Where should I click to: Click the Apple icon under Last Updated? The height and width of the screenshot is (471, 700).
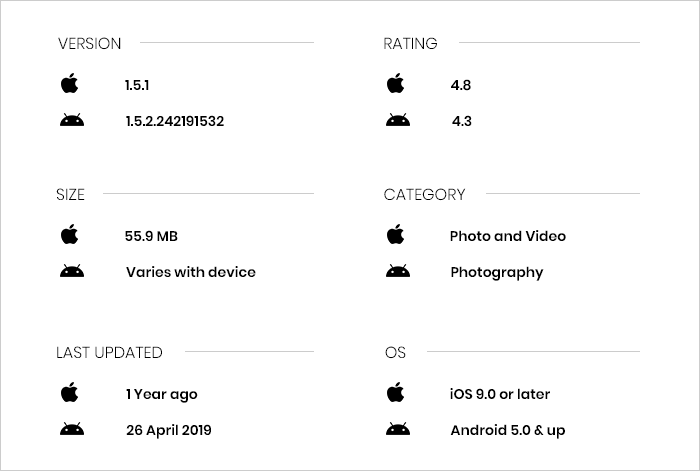coord(70,392)
